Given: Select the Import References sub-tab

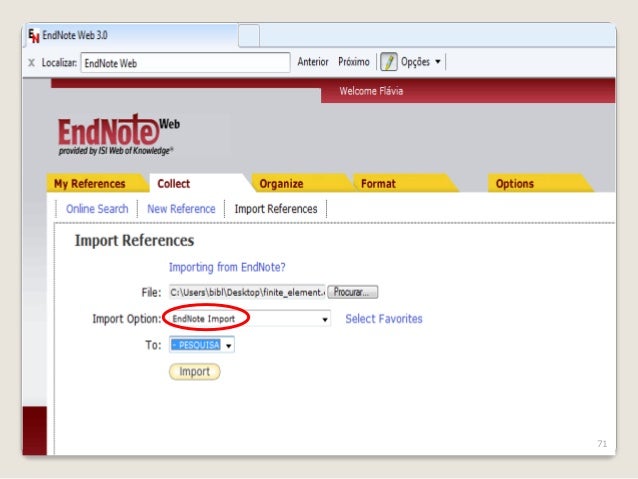Looking at the screenshot, I should click(276, 209).
